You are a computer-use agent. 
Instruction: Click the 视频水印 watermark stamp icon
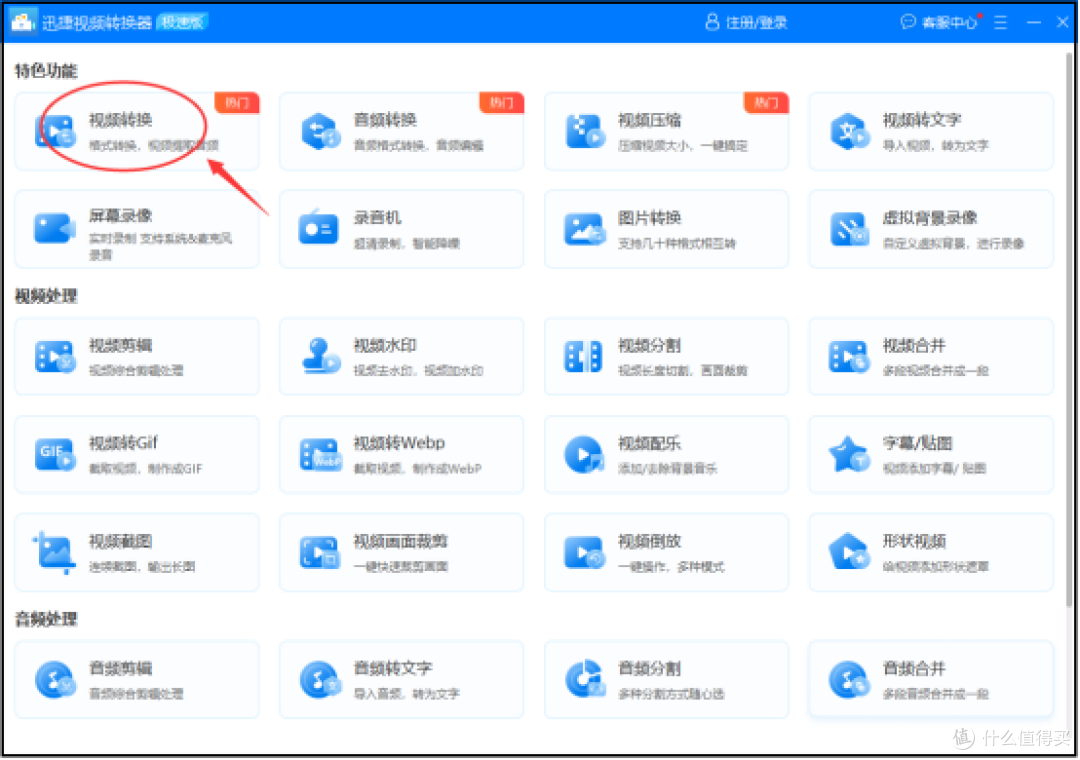[320, 355]
